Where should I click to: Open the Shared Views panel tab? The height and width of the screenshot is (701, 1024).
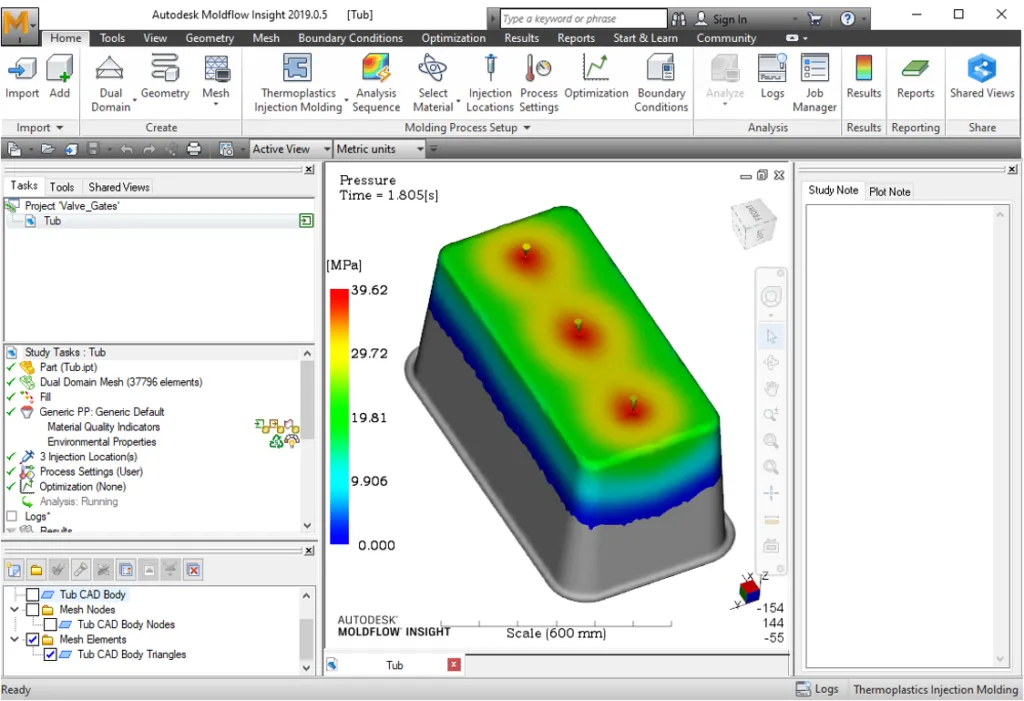pyautogui.click(x=119, y=187)
